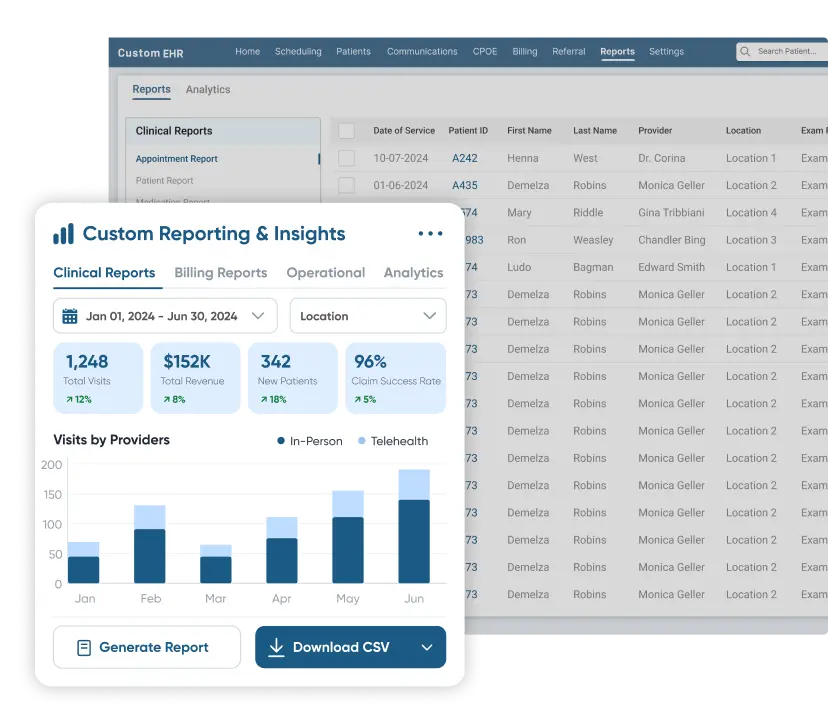Click the Telehealth legend dot
This screenshot has height=724, width=828.
362,440
